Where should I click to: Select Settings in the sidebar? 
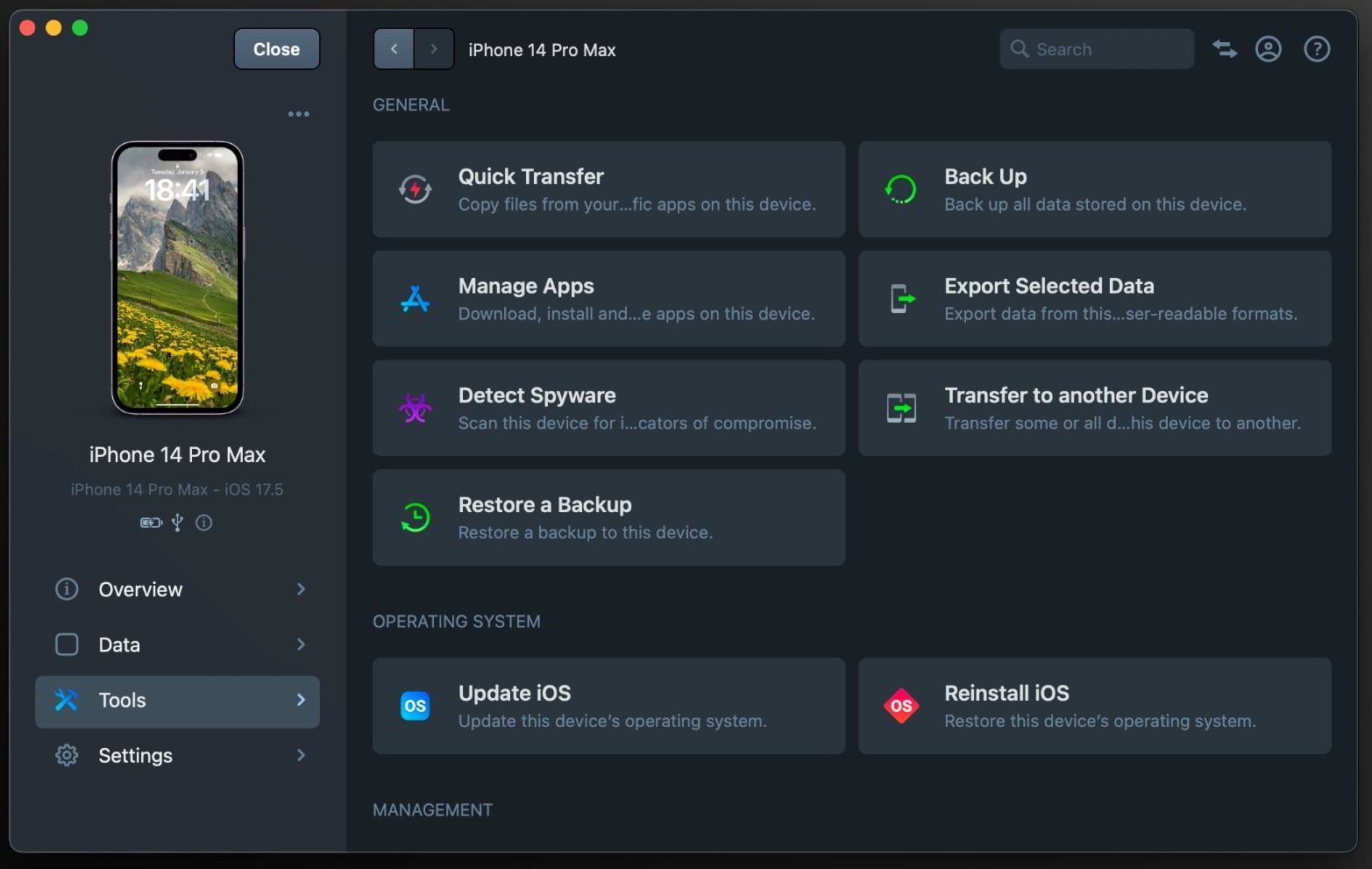[x=177, y=755]
